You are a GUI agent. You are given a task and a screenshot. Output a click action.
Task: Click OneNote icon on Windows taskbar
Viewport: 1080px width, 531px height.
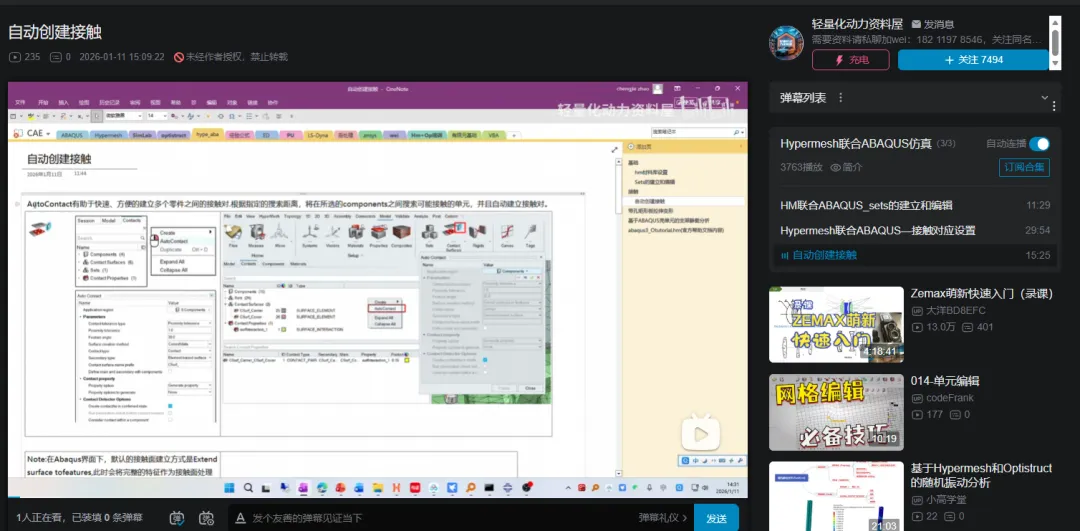(x=302, y=488)
